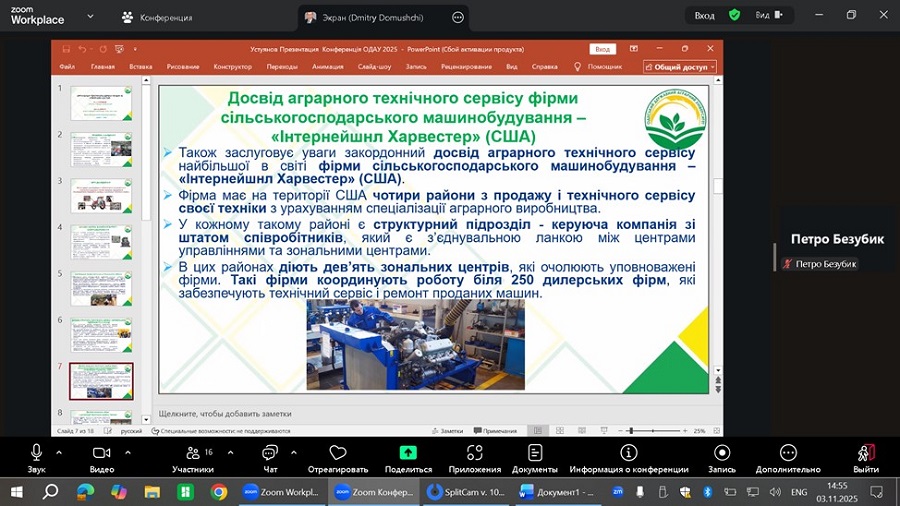Expand audio options arrow next to Звук
This screenshot has height=506, width=900.
point(59,452)
